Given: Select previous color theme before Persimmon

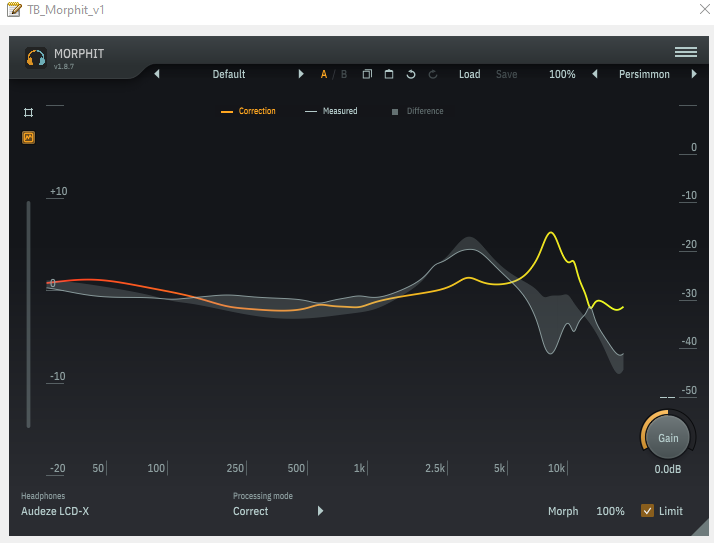Looking at the screenshot, I should point(595,74).
